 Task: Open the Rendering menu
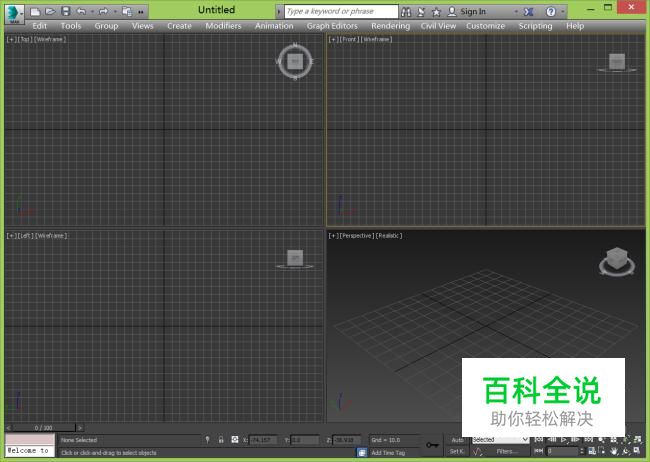(390, 26)
